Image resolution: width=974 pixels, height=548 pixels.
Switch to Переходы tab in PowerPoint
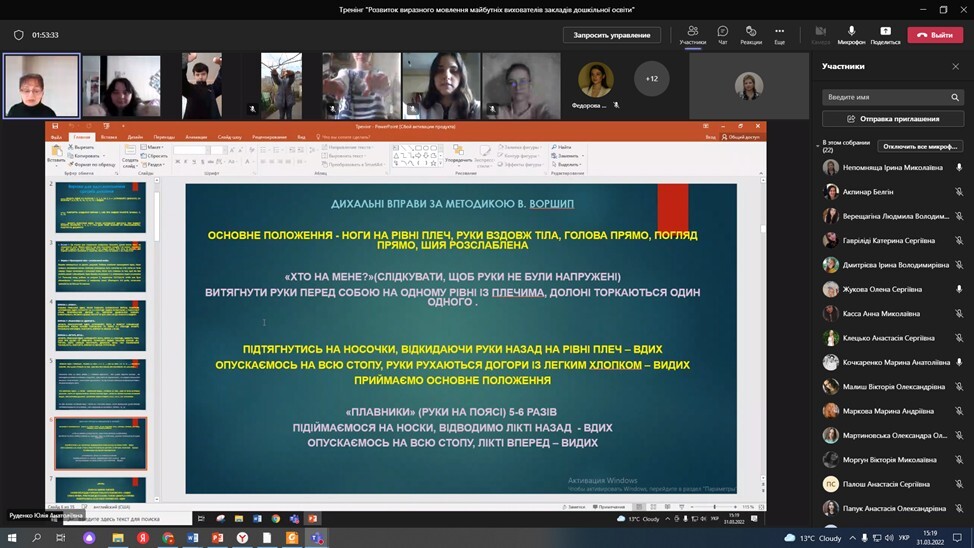pos(164,137)
